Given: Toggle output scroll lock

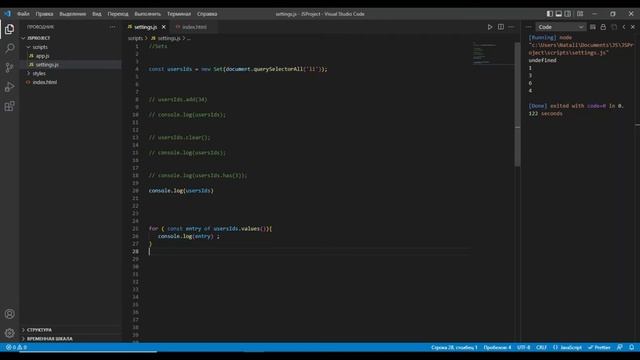Looking at the screenshot, I should 603,27.
